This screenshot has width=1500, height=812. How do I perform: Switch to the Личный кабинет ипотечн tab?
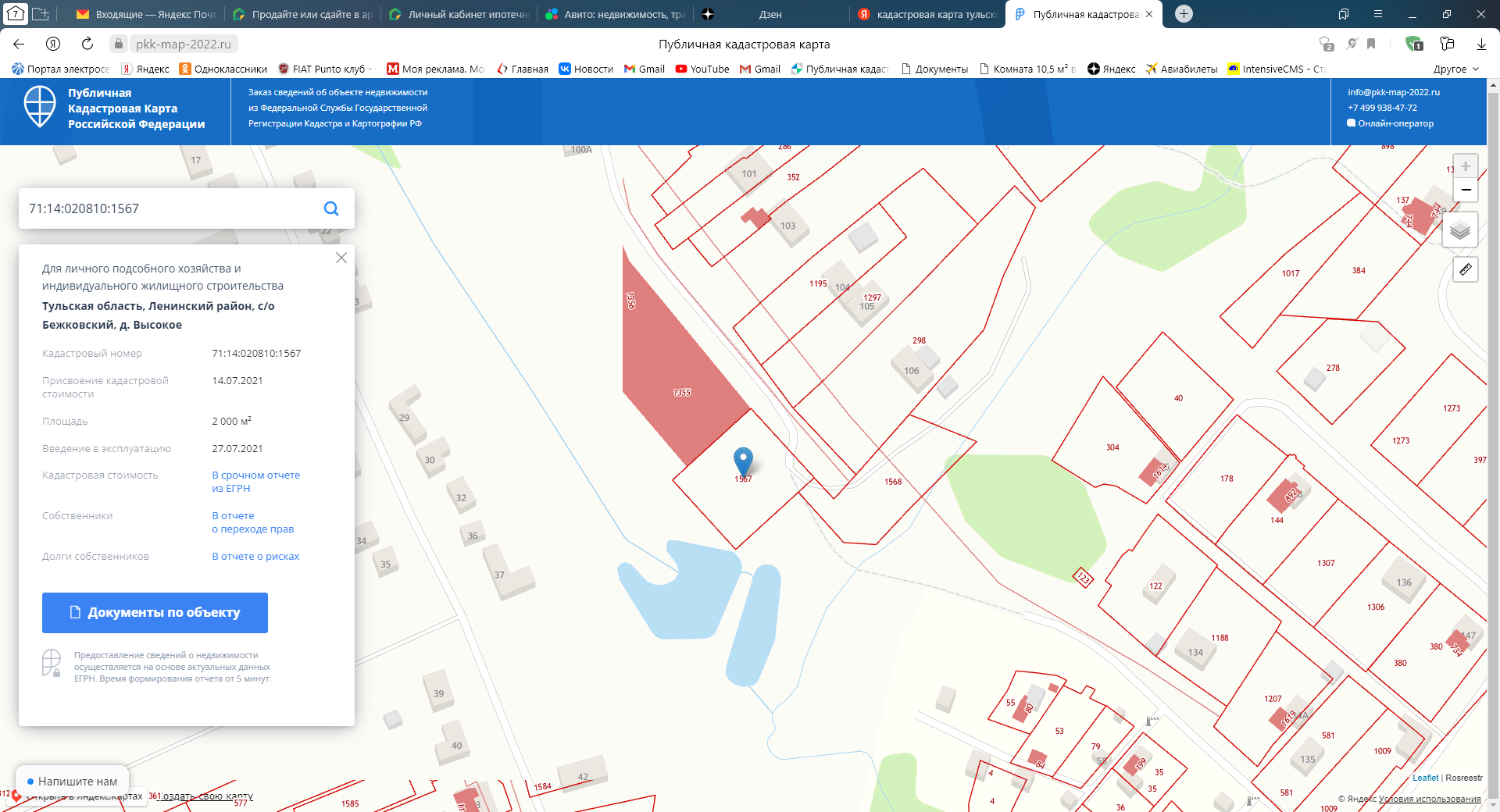pos(459,14)
